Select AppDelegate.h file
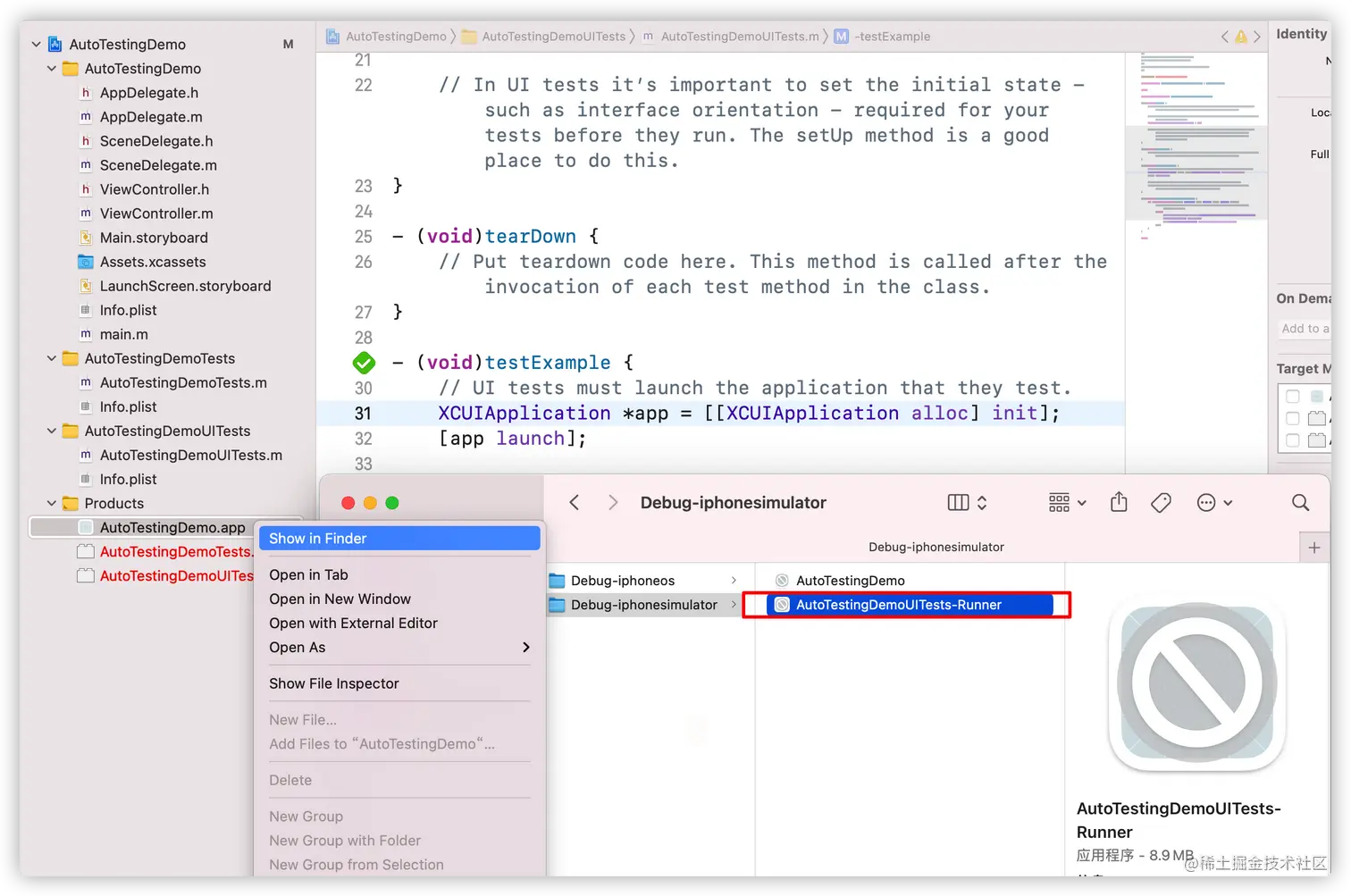Viewport: 1351px width, 896px height. point(149,93)
